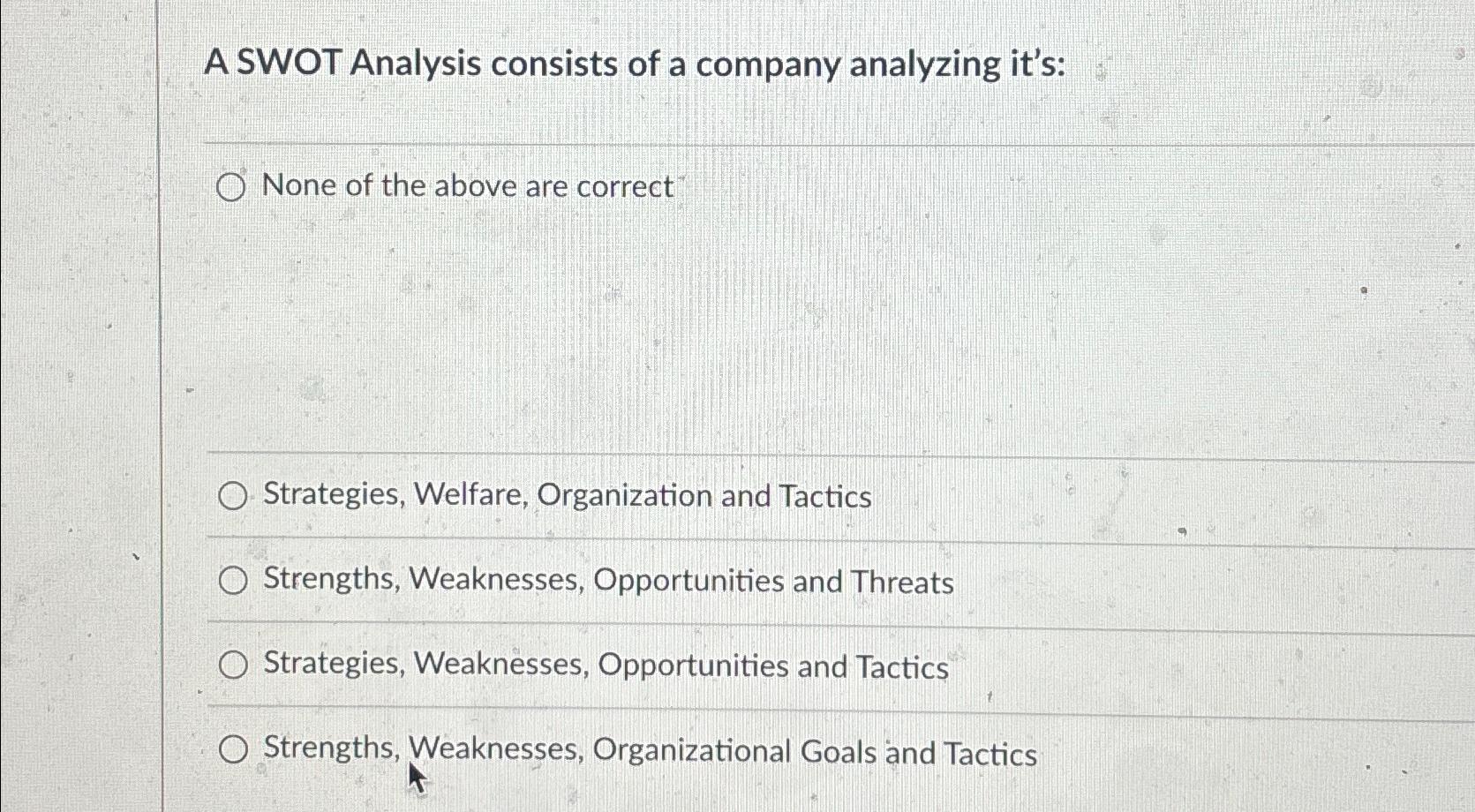1475x812 pixels.
Task: Click the Strengths, Weaknesses, Organizational Goals and Tactics label
Action: [651, 750]
